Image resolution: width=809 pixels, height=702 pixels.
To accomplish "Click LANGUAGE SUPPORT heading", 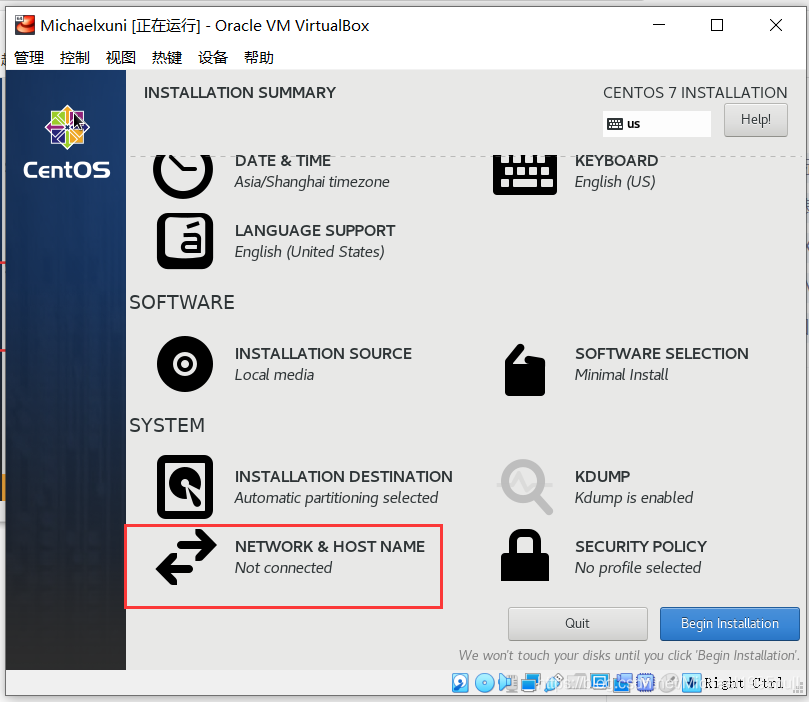I will 315,230.
